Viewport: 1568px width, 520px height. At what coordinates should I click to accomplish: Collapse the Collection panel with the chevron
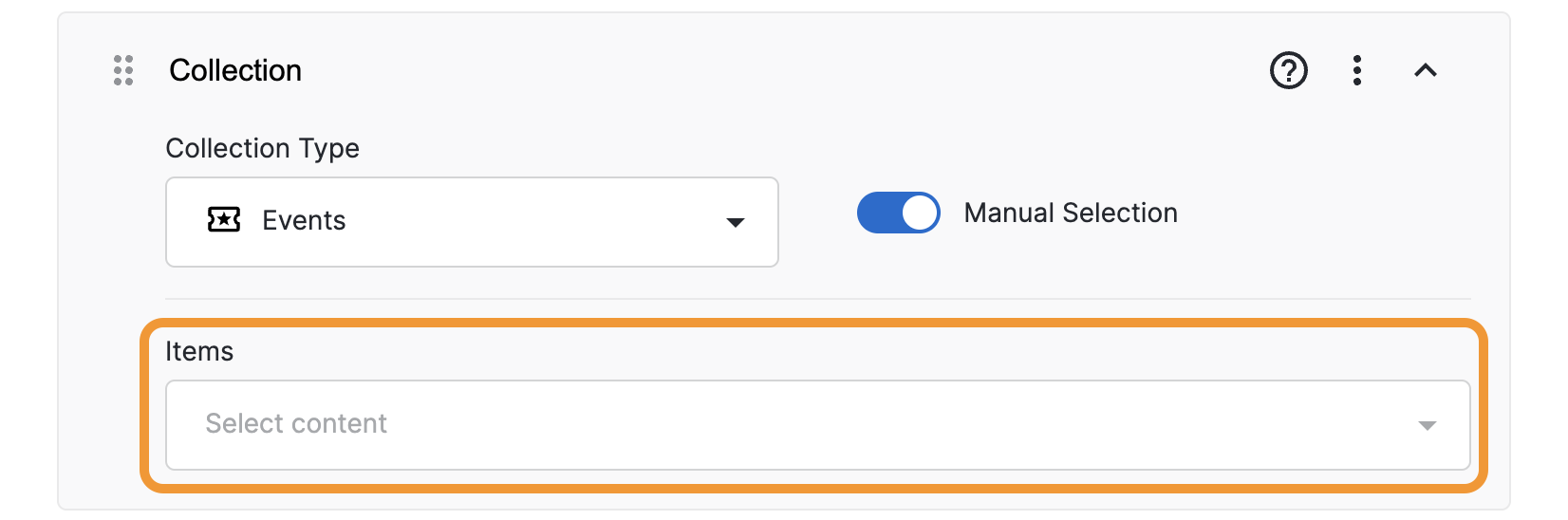[x=1425, y=70]
